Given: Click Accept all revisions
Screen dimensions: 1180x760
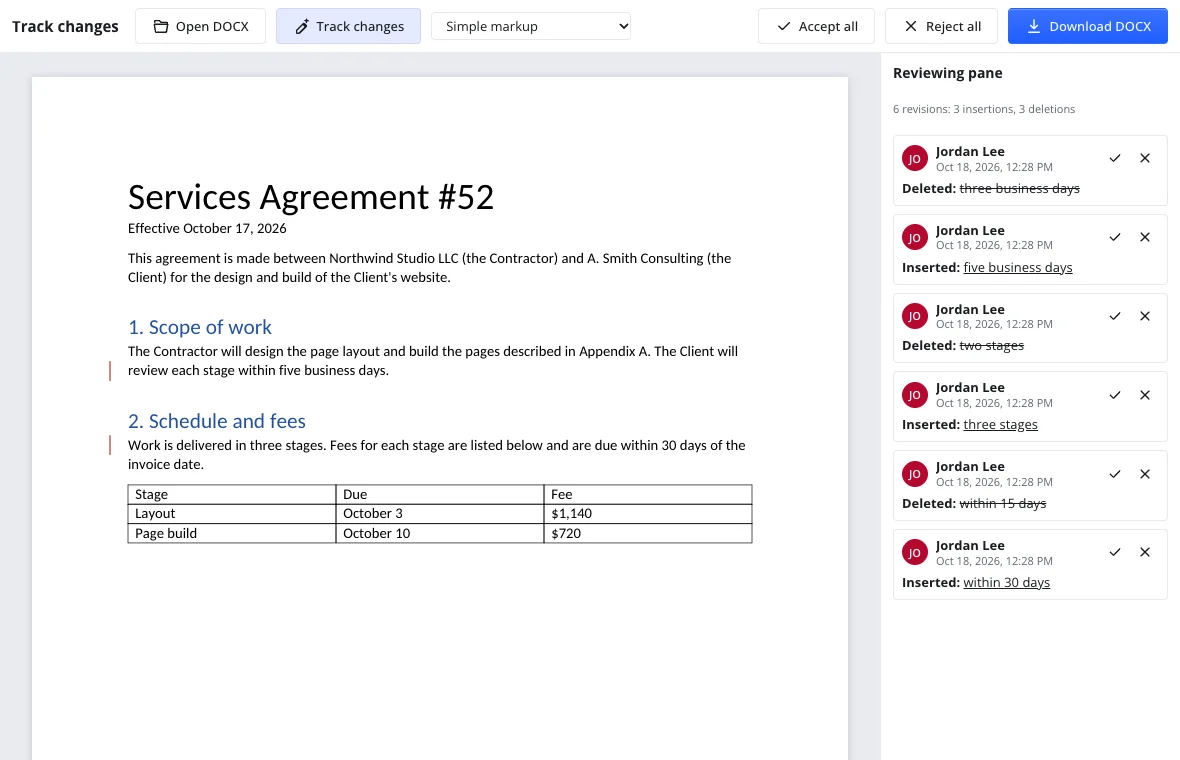Looking at the screenshot, I should [817, 26].
